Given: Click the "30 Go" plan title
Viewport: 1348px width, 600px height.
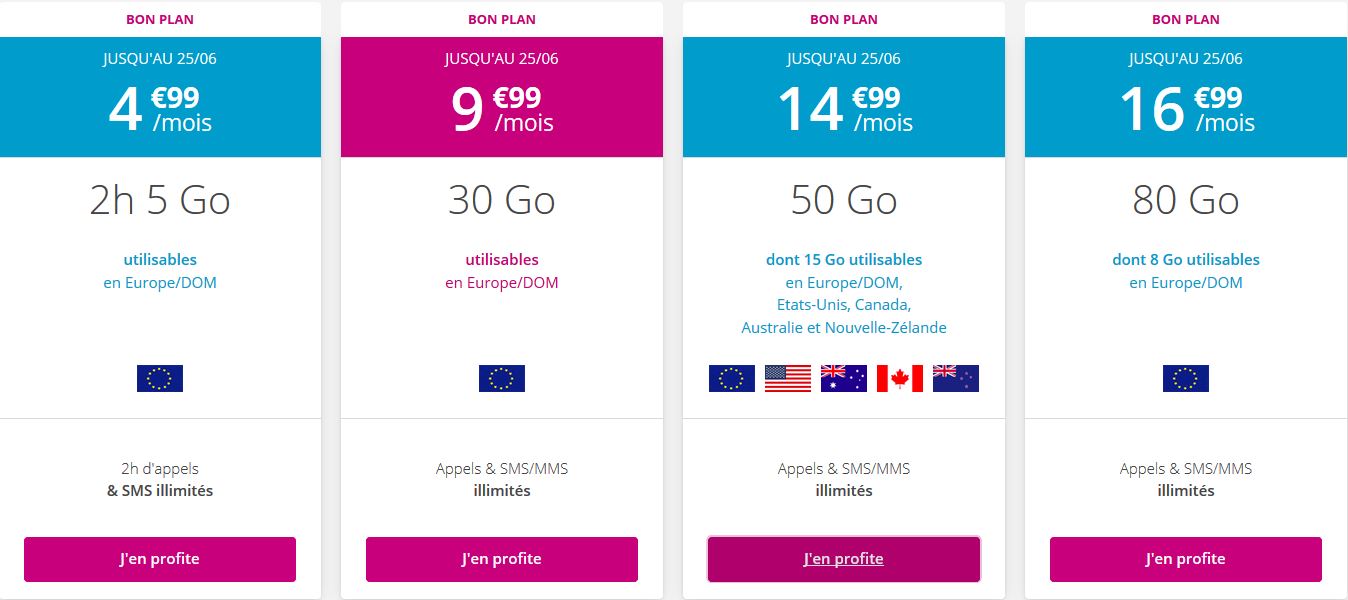Looking at the screenshot, I should click(x=502, y=201).
